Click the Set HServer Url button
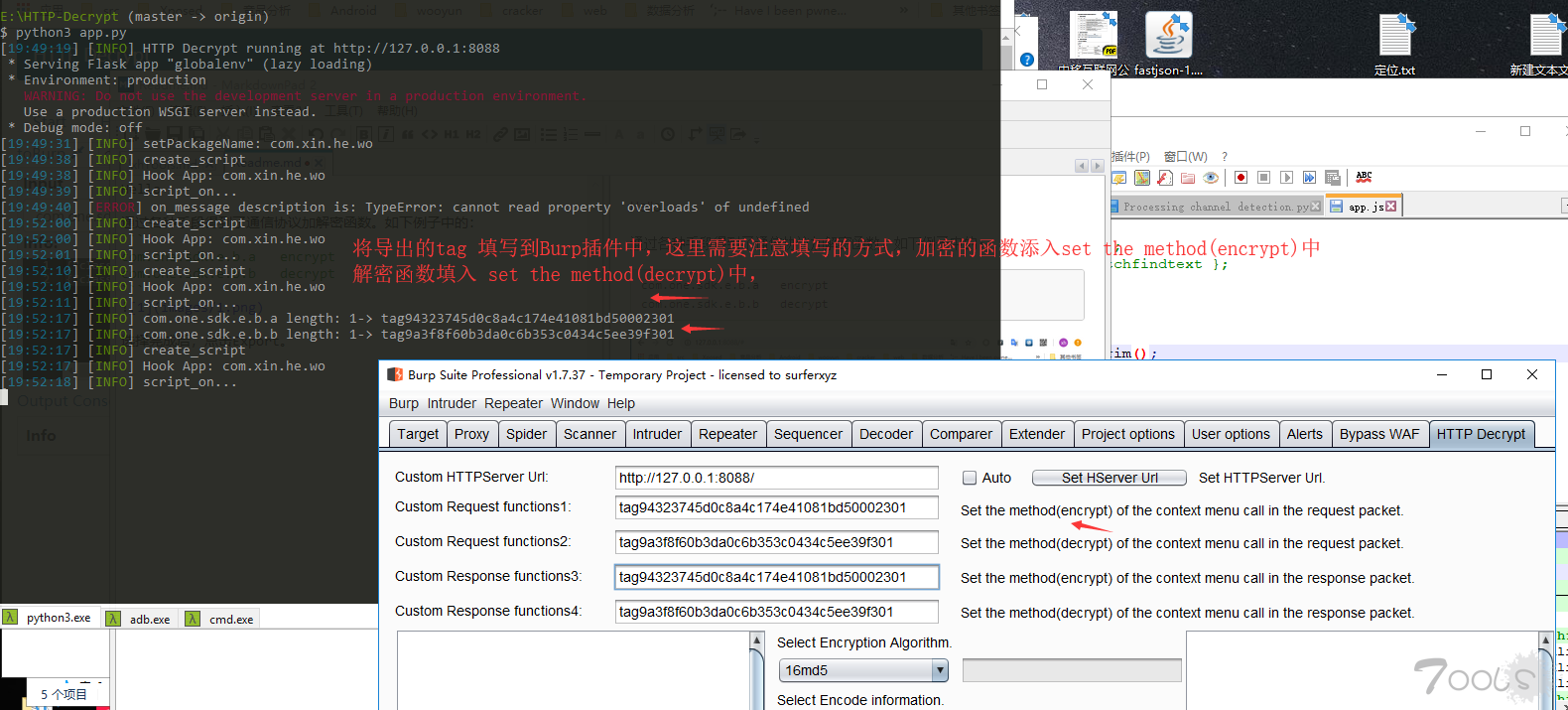The image size is (1568, 710). click(1110, 478)
